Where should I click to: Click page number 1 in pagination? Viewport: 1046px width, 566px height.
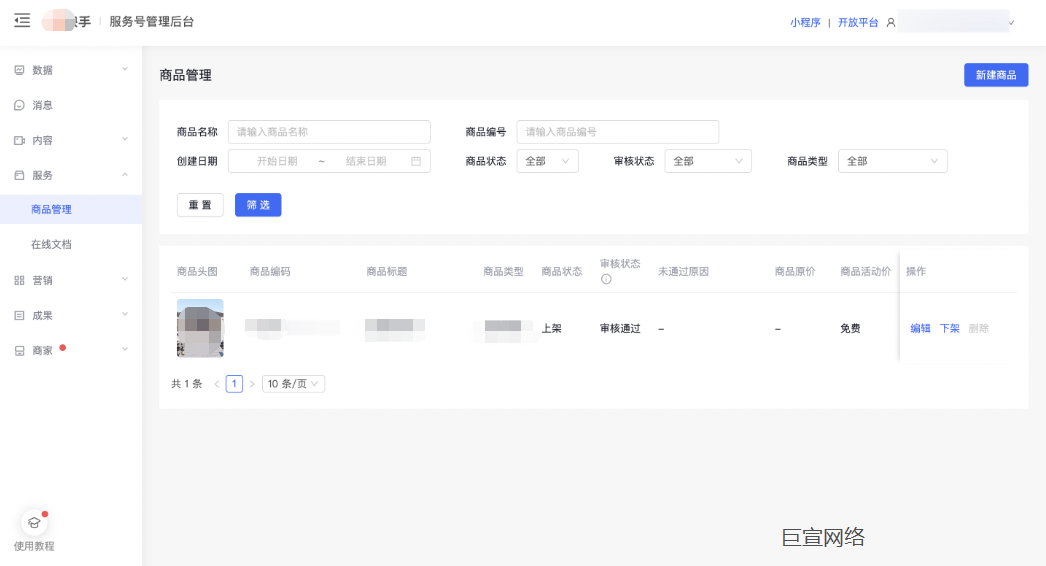[x=234, y=384]
